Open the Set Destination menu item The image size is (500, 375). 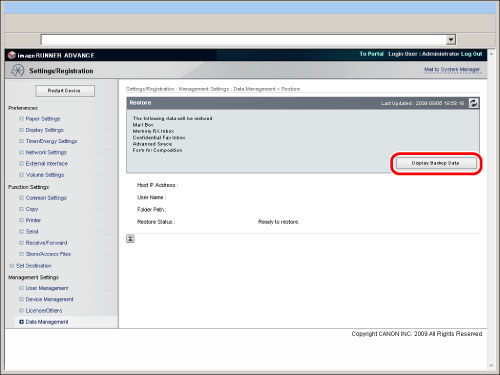[34, 266]
